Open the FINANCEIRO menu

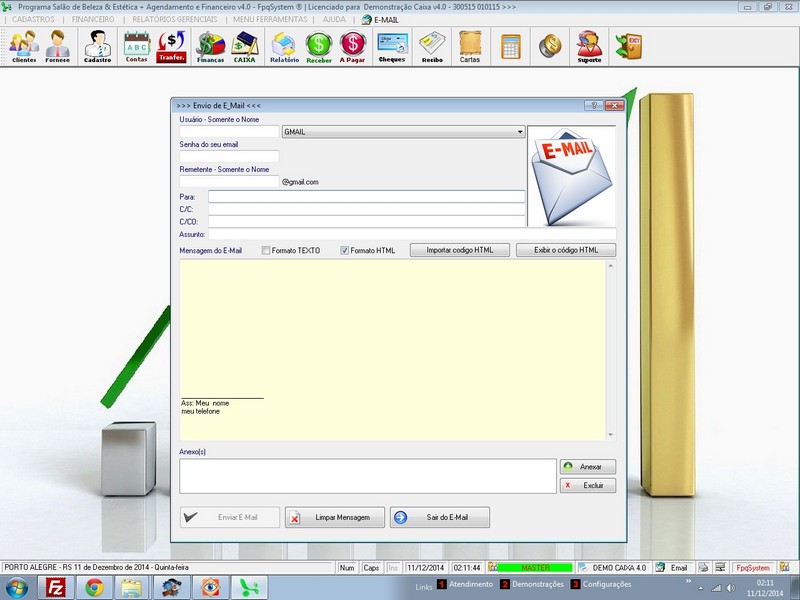pyautogui.click(x=93, y=19)
